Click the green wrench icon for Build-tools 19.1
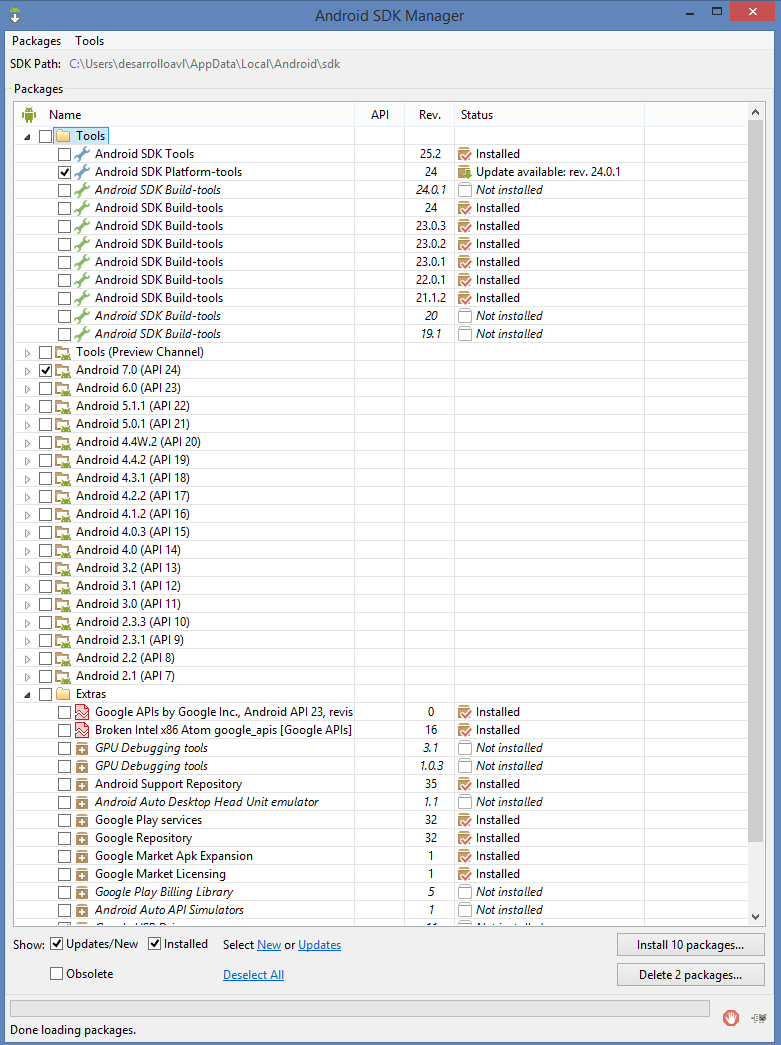Image resolution: width=781 pixels, height=1045 pixels. coord(82,334)
